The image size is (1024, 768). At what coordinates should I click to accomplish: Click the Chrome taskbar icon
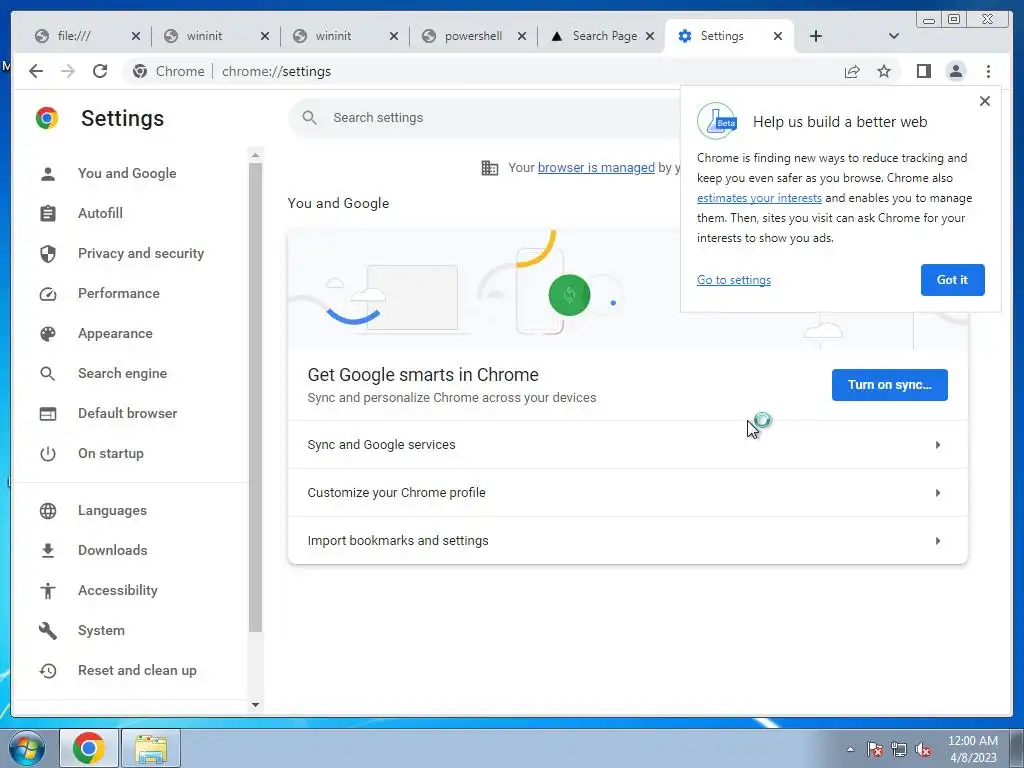click(89, 748)
